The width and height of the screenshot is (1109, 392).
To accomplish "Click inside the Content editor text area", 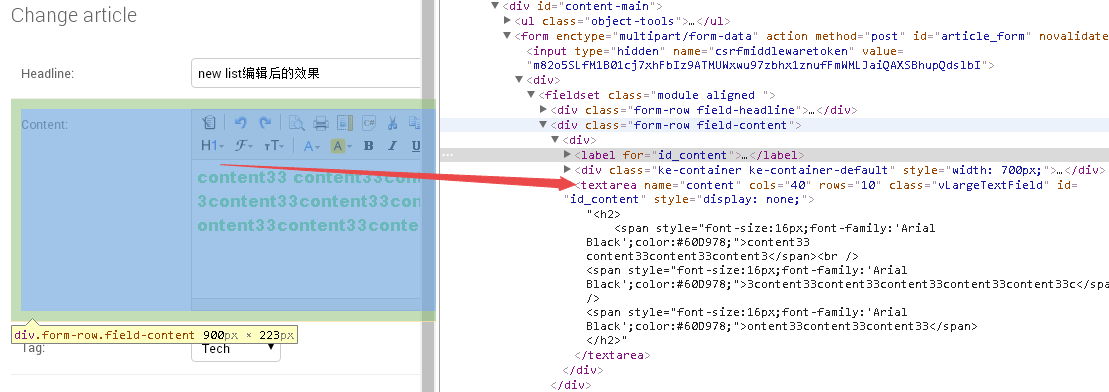I will (307, 228).
